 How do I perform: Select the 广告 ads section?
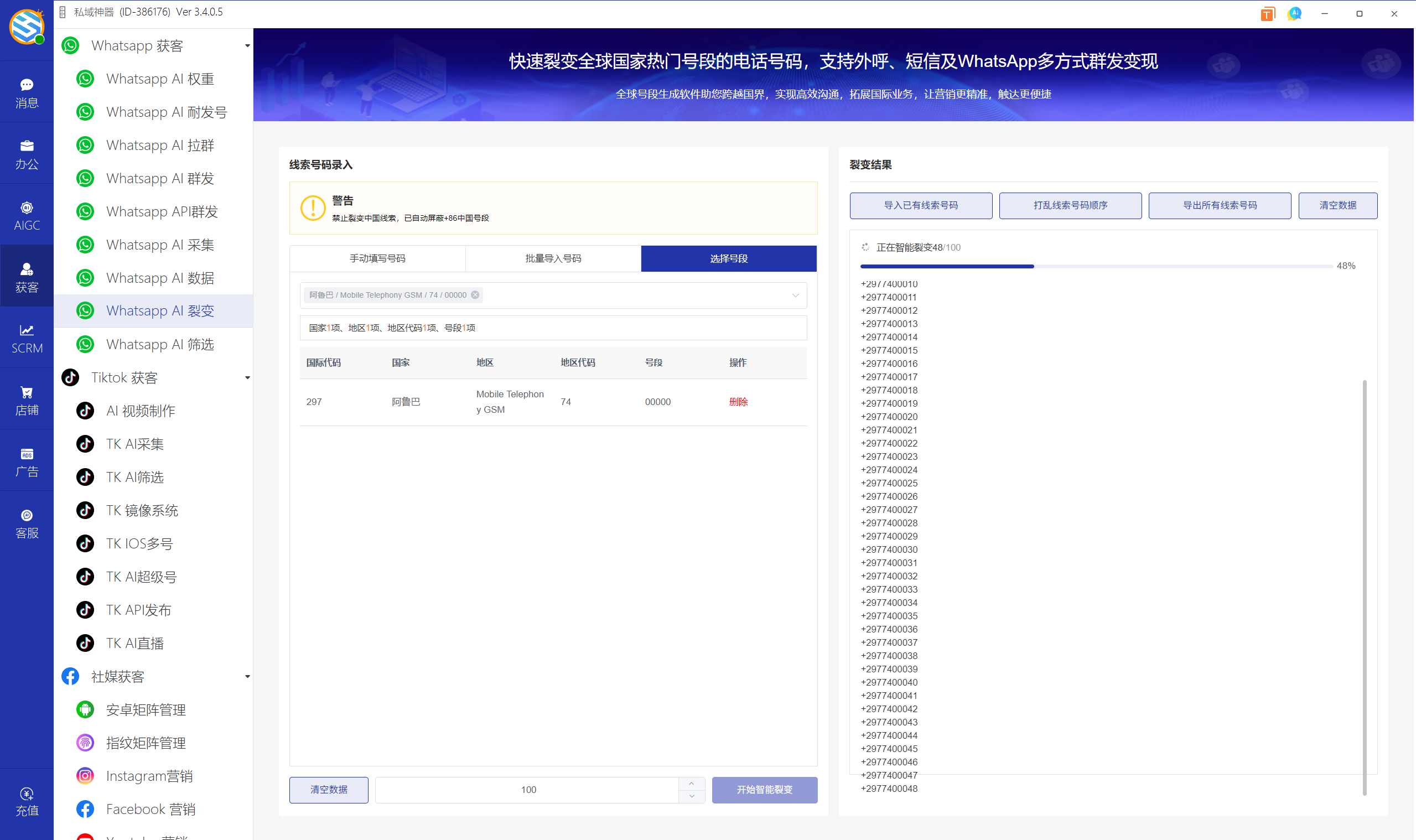tap(27, 460)
